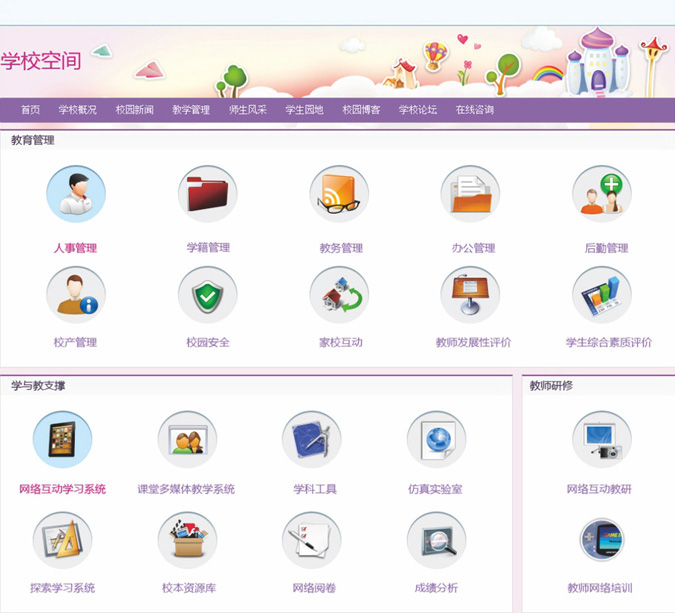
Task: Follow the 家校互动 text link
Action: coord(341,342)
